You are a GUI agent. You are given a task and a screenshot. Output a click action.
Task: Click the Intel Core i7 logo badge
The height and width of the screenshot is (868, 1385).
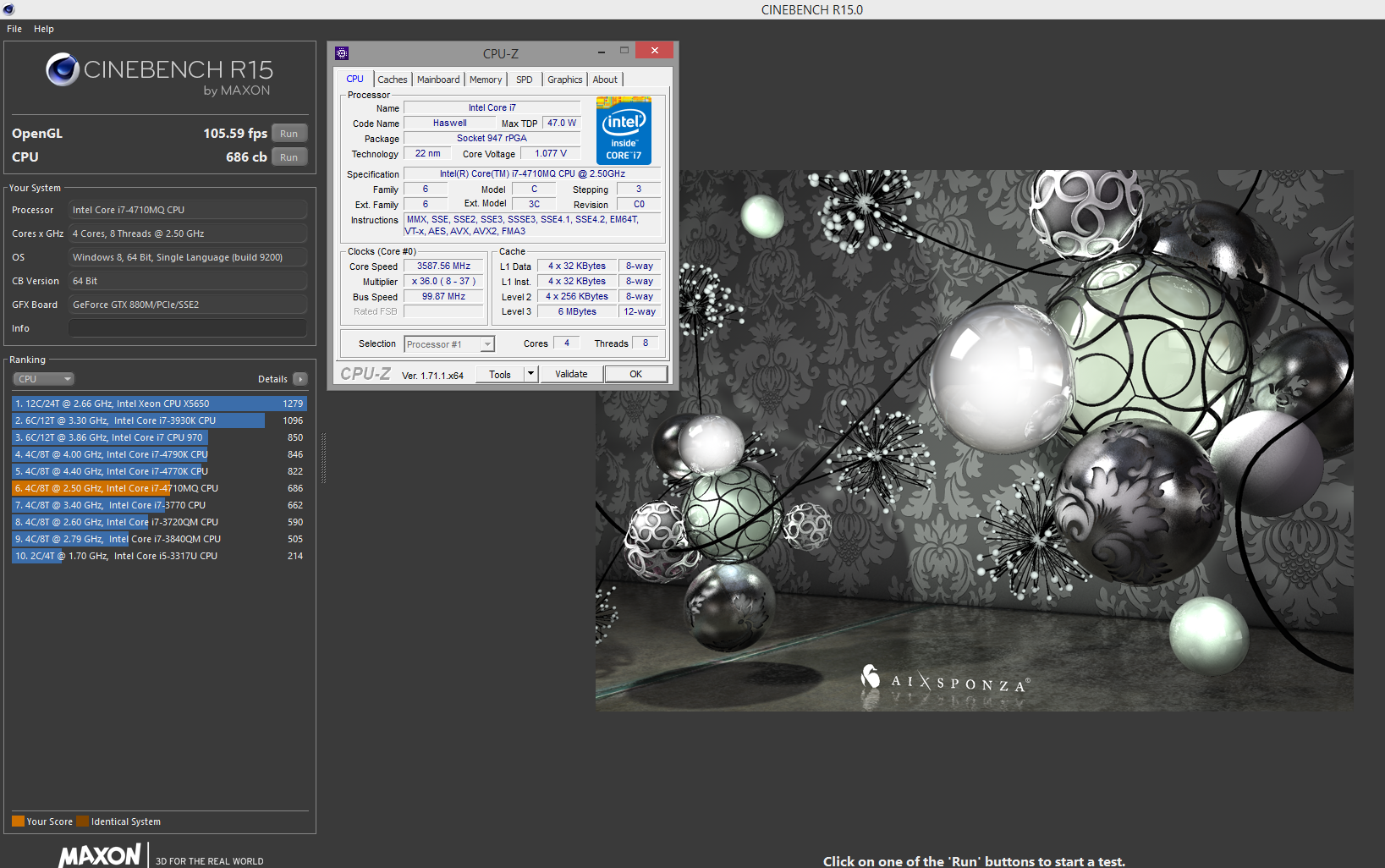[624, 130]
